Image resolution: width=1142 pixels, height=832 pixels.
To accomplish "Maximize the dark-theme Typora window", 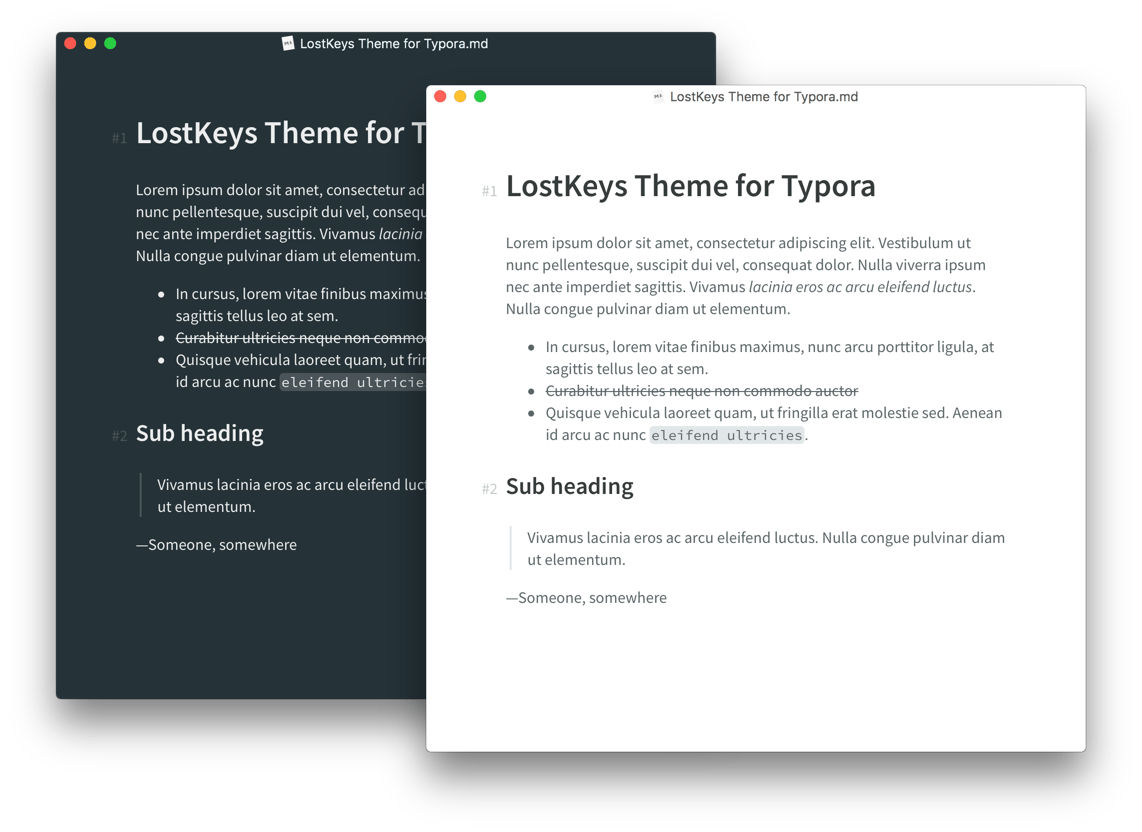I will [110, 43].
